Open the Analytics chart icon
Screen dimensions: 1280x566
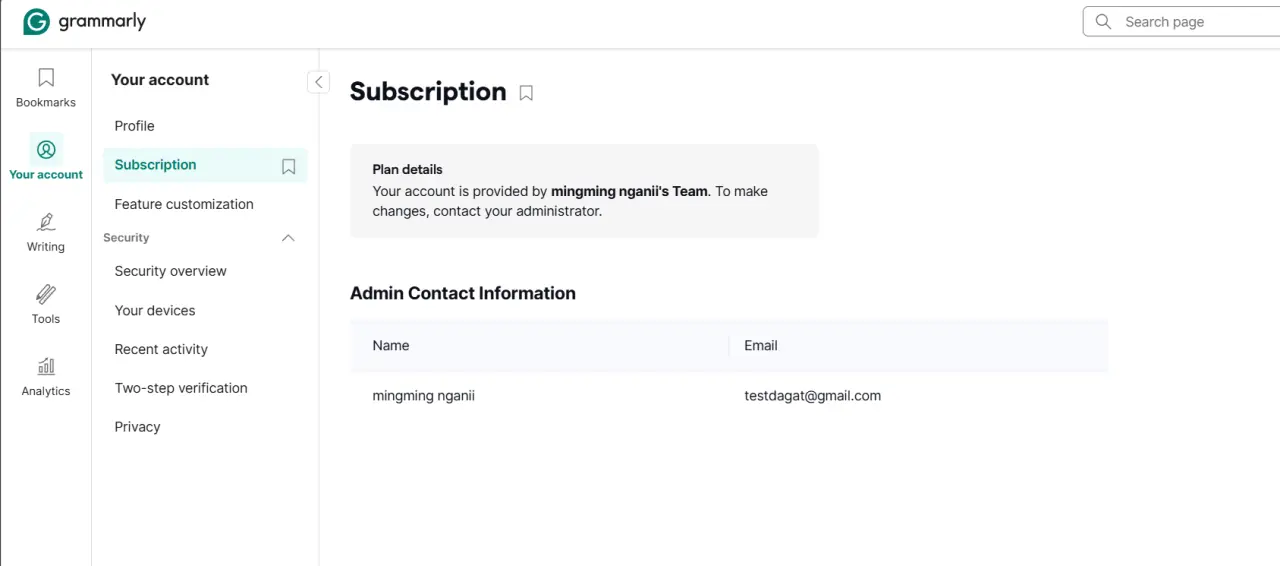pos(46,366)
